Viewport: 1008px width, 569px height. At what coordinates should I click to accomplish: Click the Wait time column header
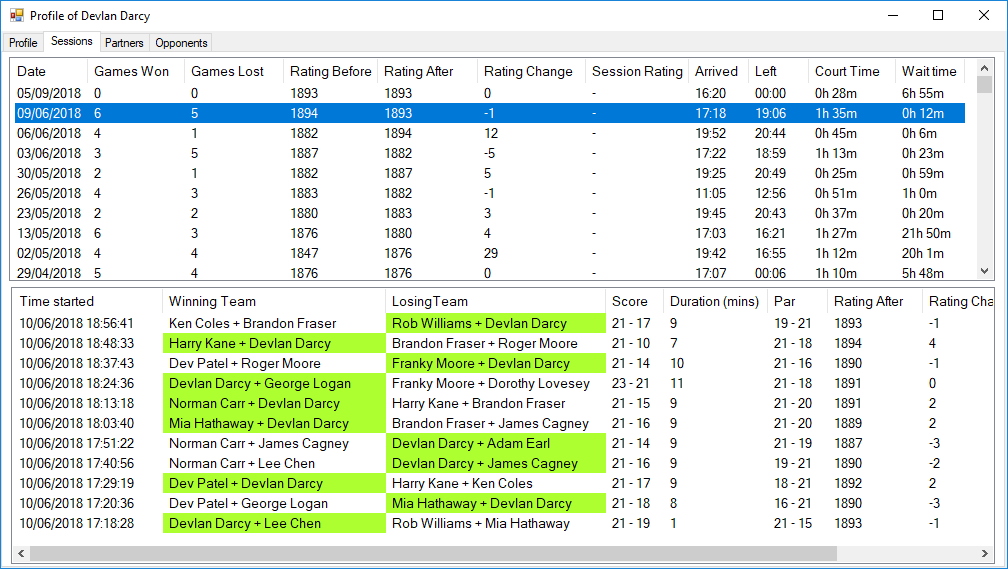[x=930, y=71]
